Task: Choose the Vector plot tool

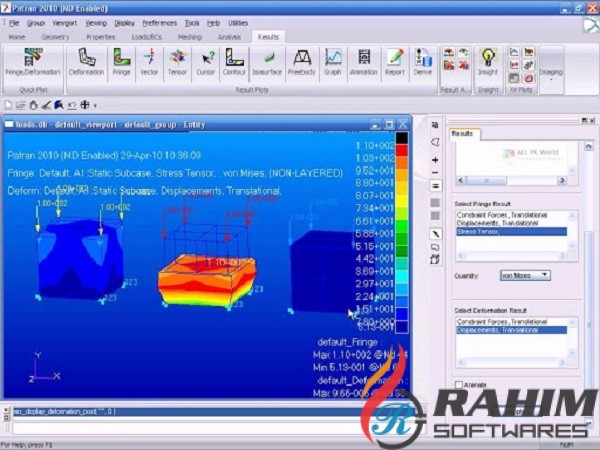Action: click(149, 62)
